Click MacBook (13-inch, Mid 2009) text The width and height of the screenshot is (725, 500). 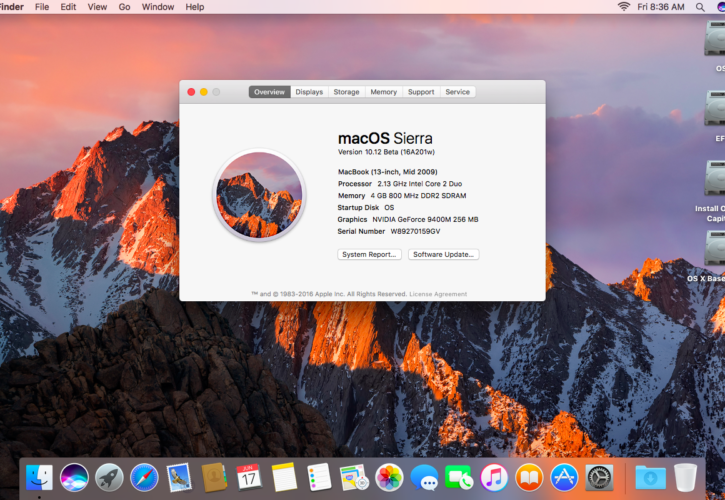tap(387, 172)
